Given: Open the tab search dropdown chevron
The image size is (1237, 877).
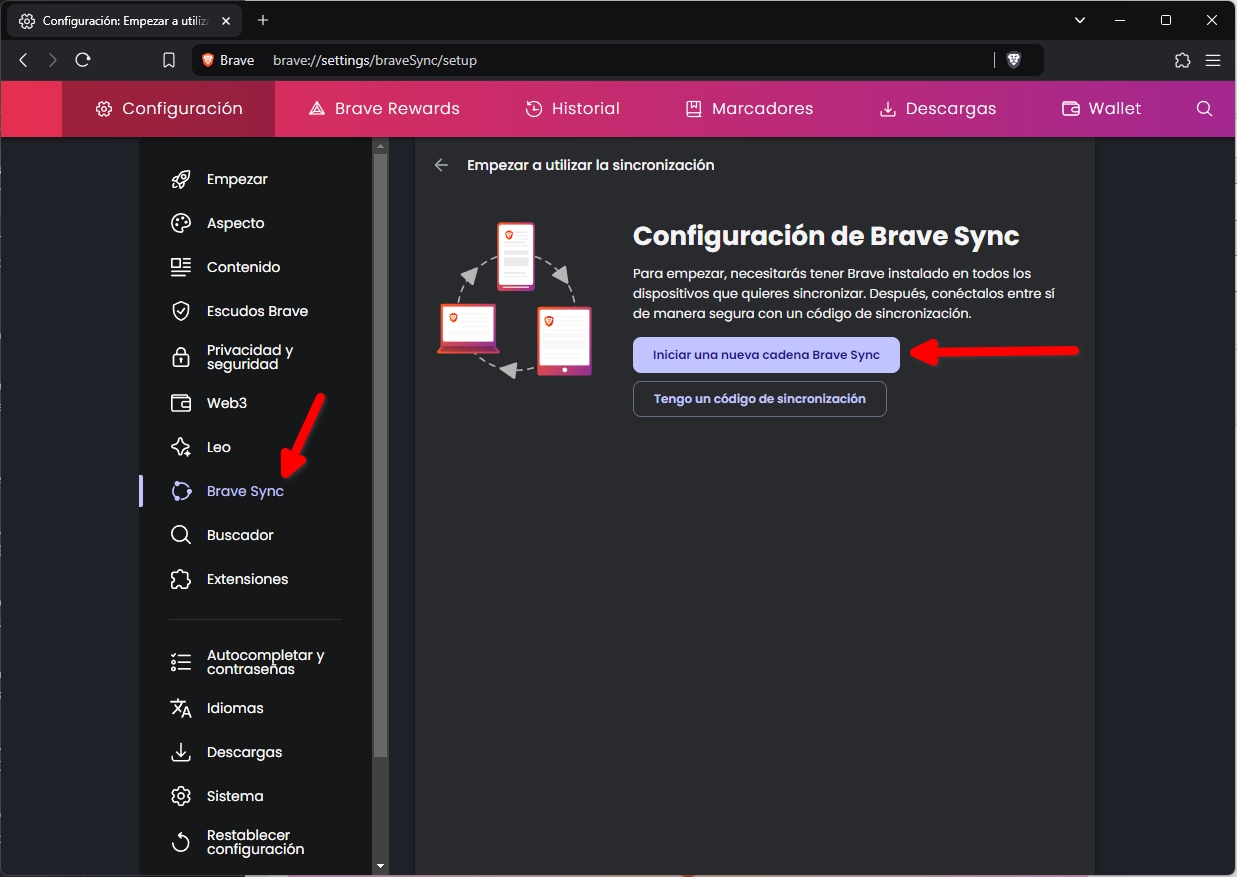Looking at the screenshot, I should point(1080,20).
